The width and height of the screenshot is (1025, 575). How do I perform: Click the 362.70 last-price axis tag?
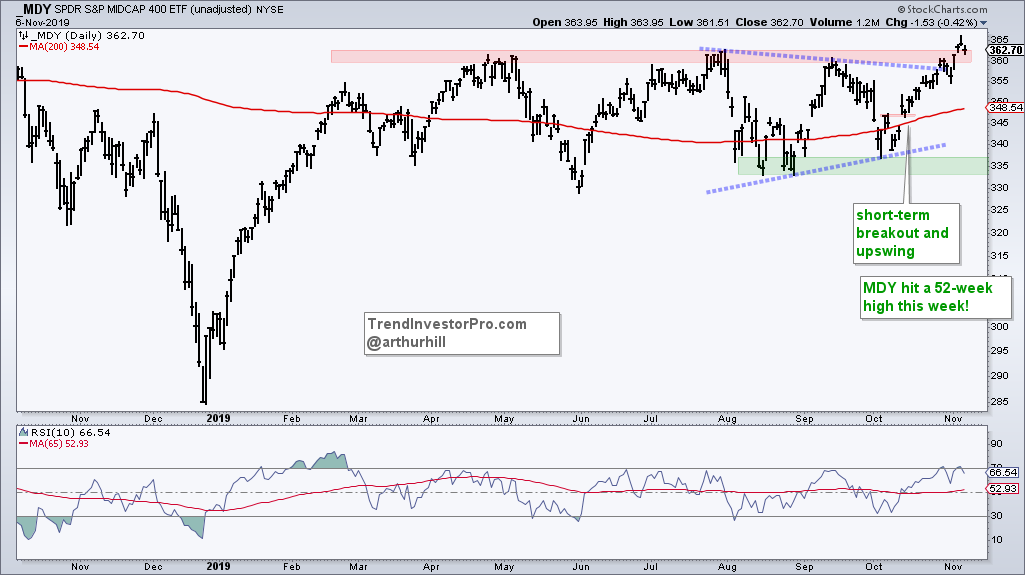point(1005,50)
